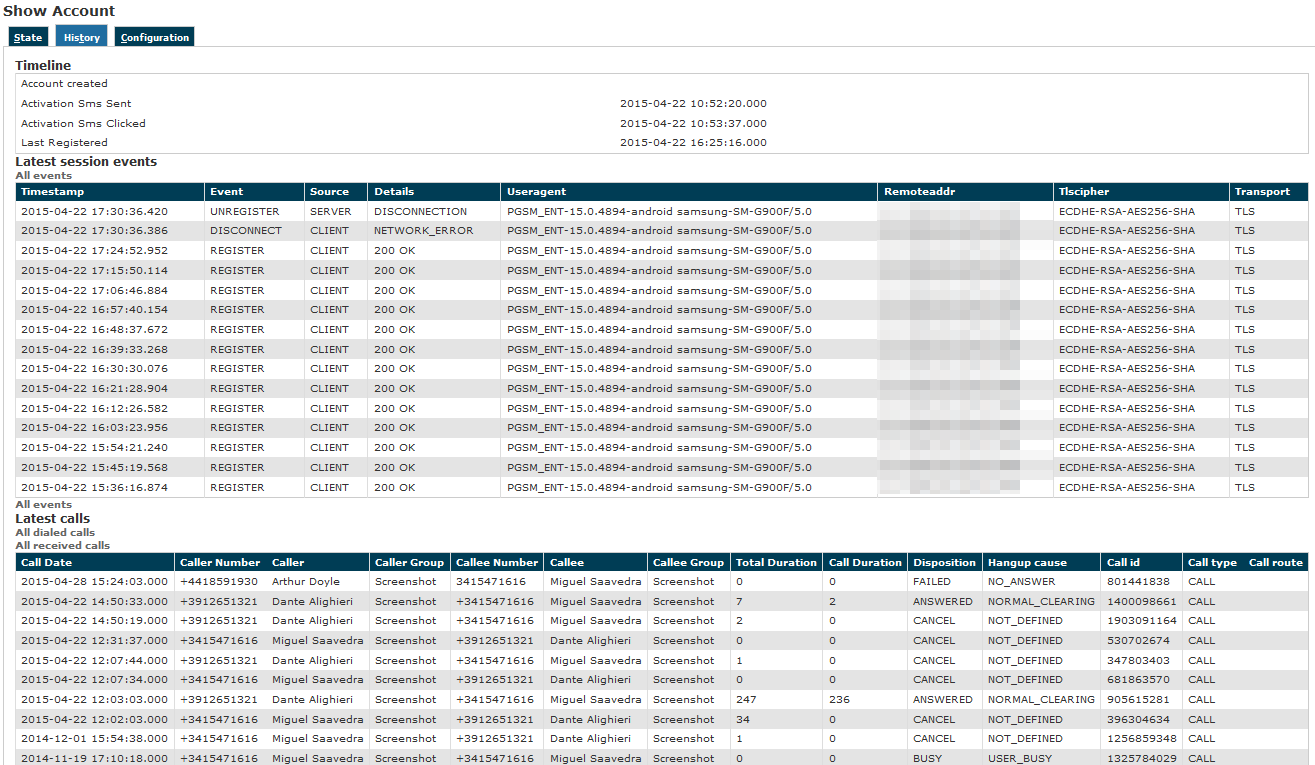The height and width of the screenshot is (765, 1315).
Task: View All received calls
Action: coord(62,546)
